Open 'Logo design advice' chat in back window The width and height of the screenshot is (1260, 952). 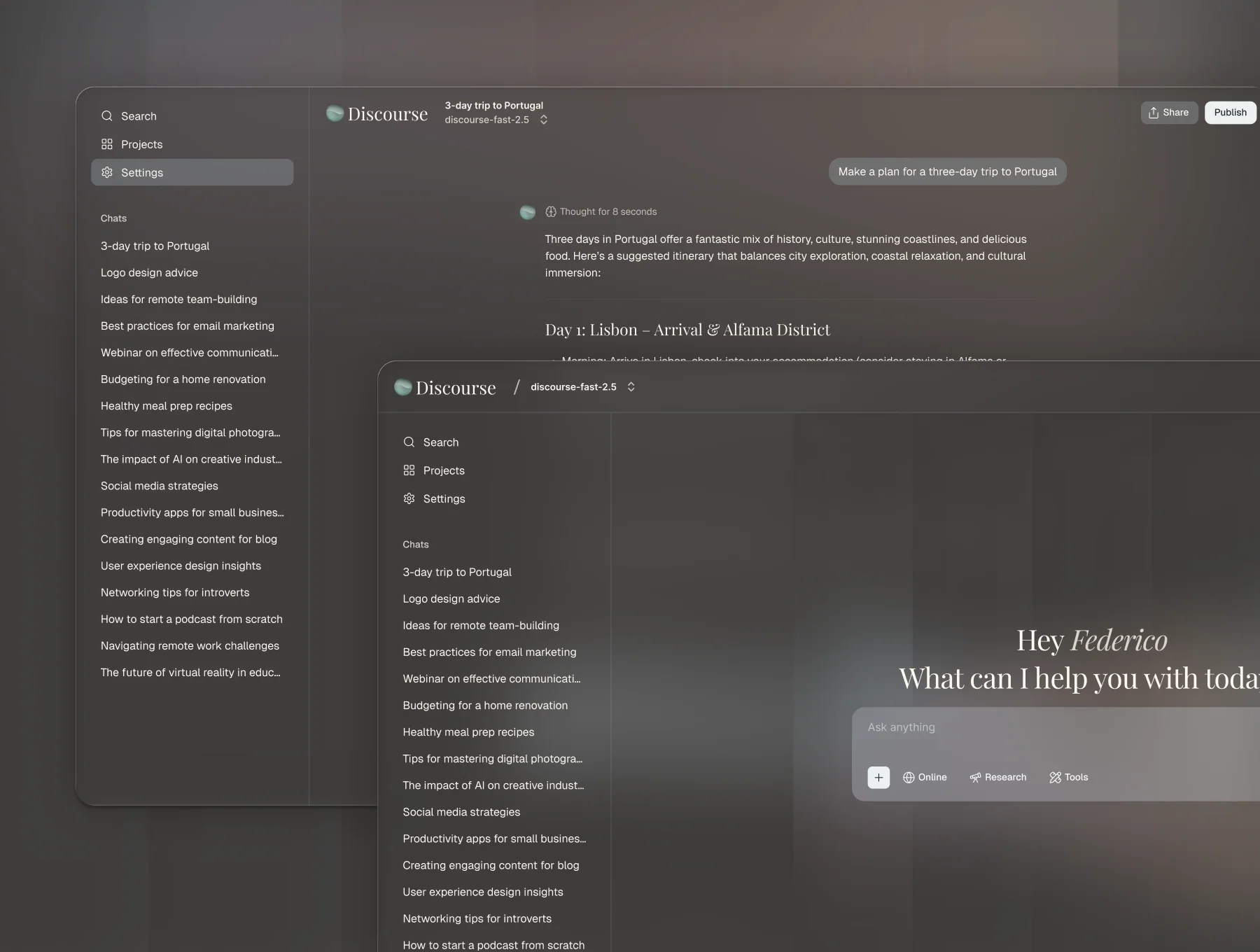tap(149, 273)
